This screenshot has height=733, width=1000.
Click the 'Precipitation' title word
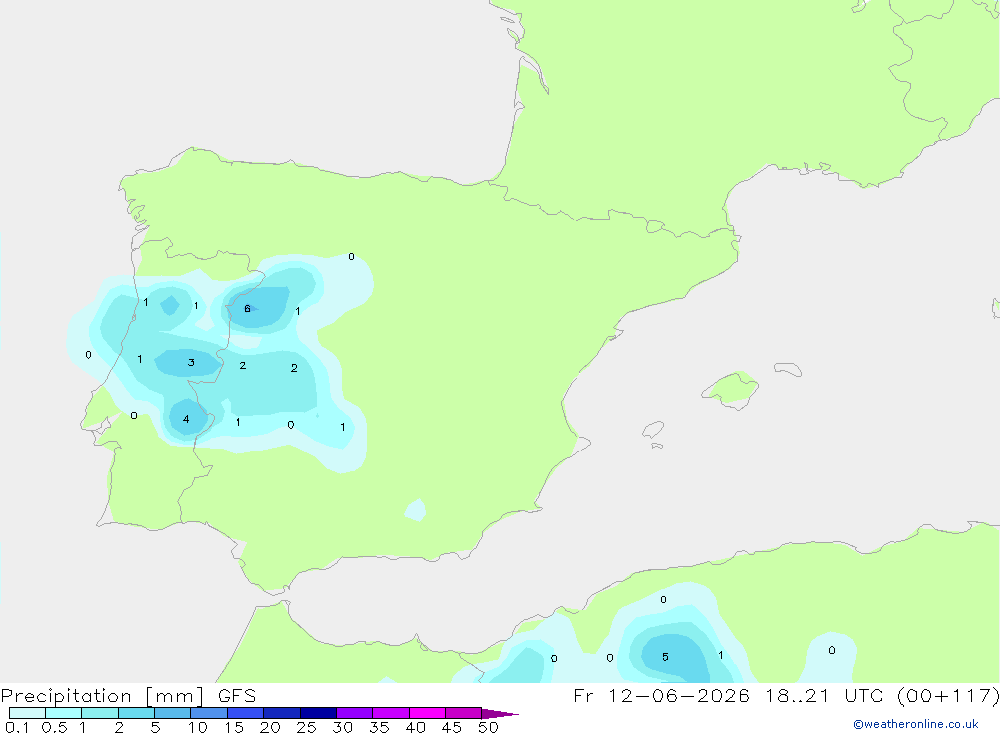(x=66, y=696)
